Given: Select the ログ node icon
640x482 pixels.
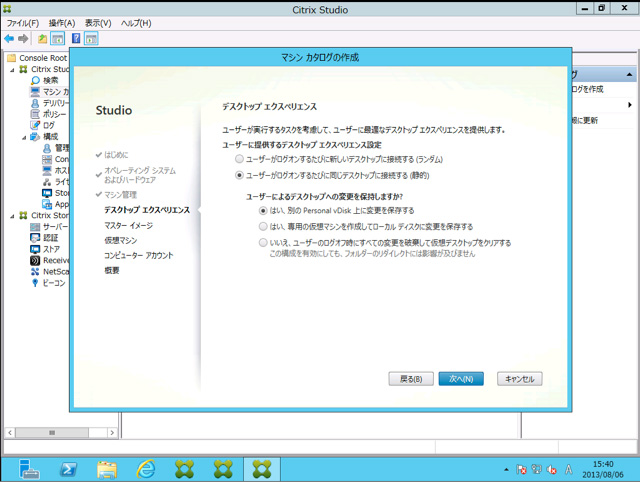Looking at the screenshot, I should point(36,125).
